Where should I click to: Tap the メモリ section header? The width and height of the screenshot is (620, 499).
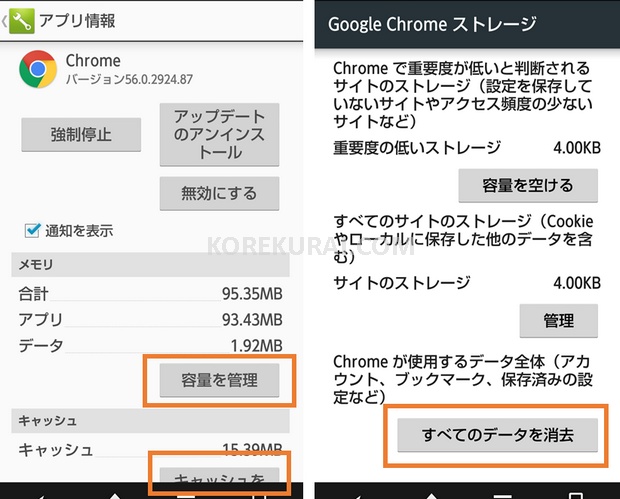click(x=150, y=265)
